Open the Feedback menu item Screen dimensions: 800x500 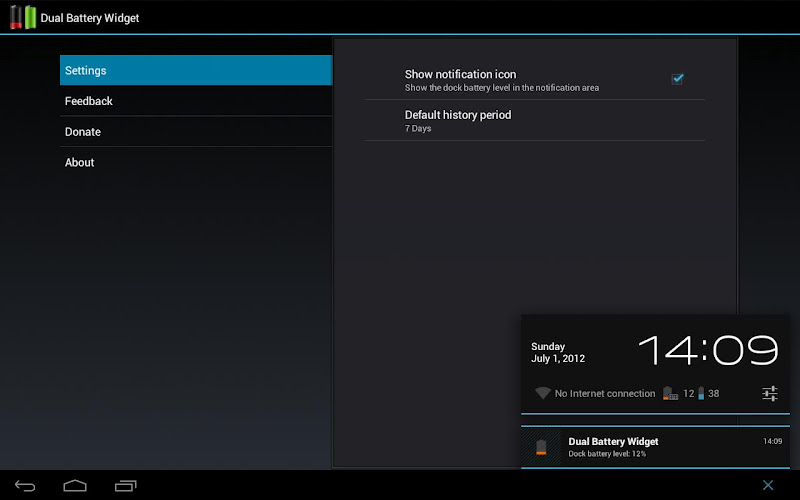tap(196, 101)
